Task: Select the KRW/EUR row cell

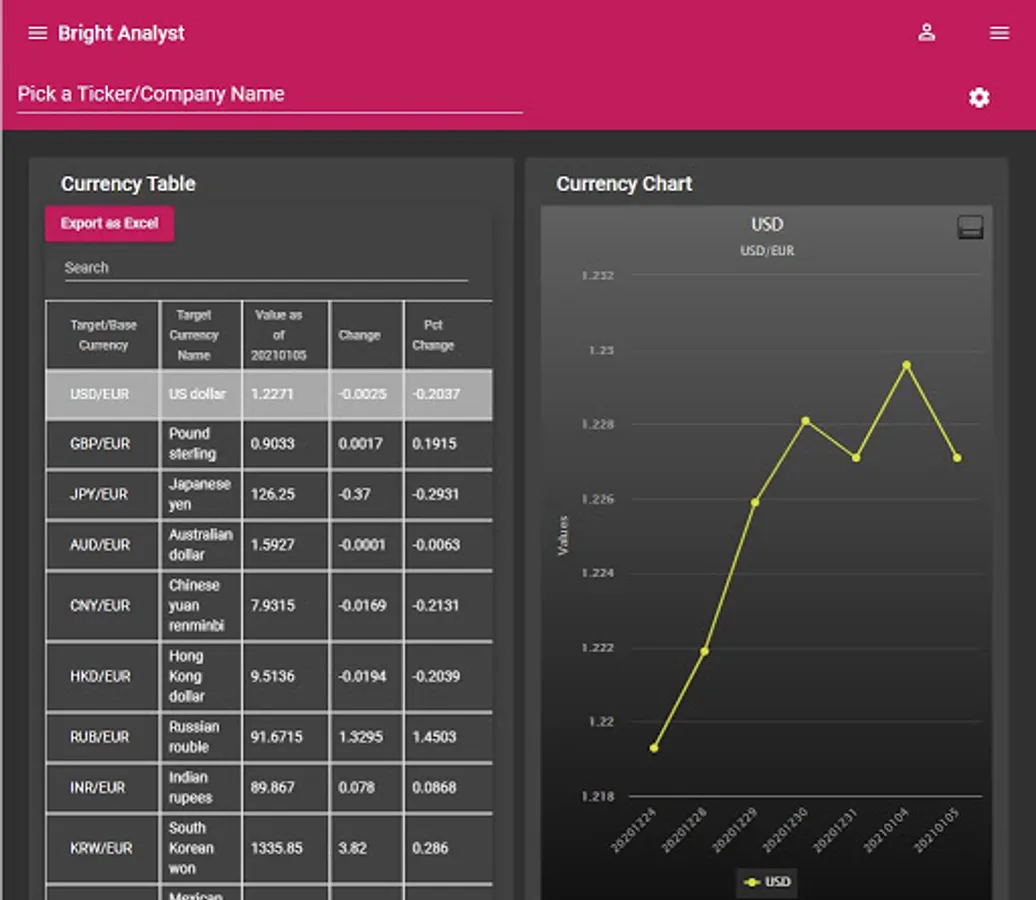Action: (x=103, y=848)
